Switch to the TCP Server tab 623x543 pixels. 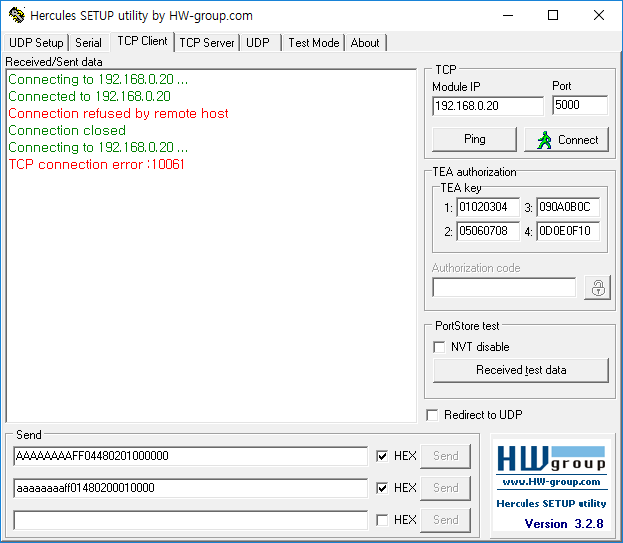click(x=207, y=43)
